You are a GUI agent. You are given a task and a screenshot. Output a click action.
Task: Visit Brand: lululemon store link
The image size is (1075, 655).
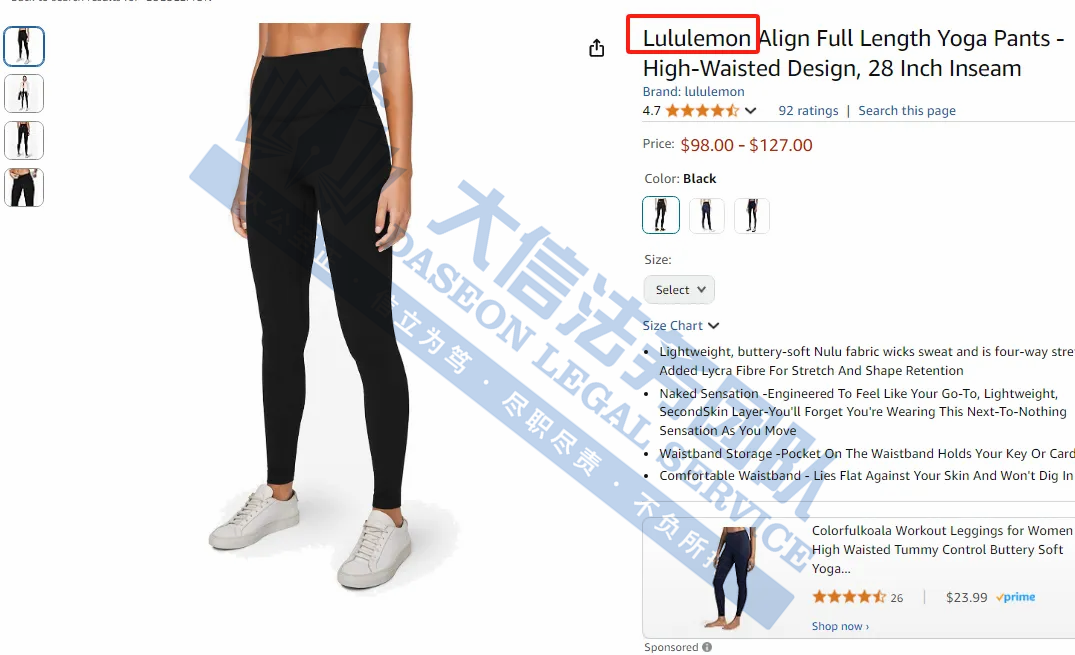pos(693,91)
